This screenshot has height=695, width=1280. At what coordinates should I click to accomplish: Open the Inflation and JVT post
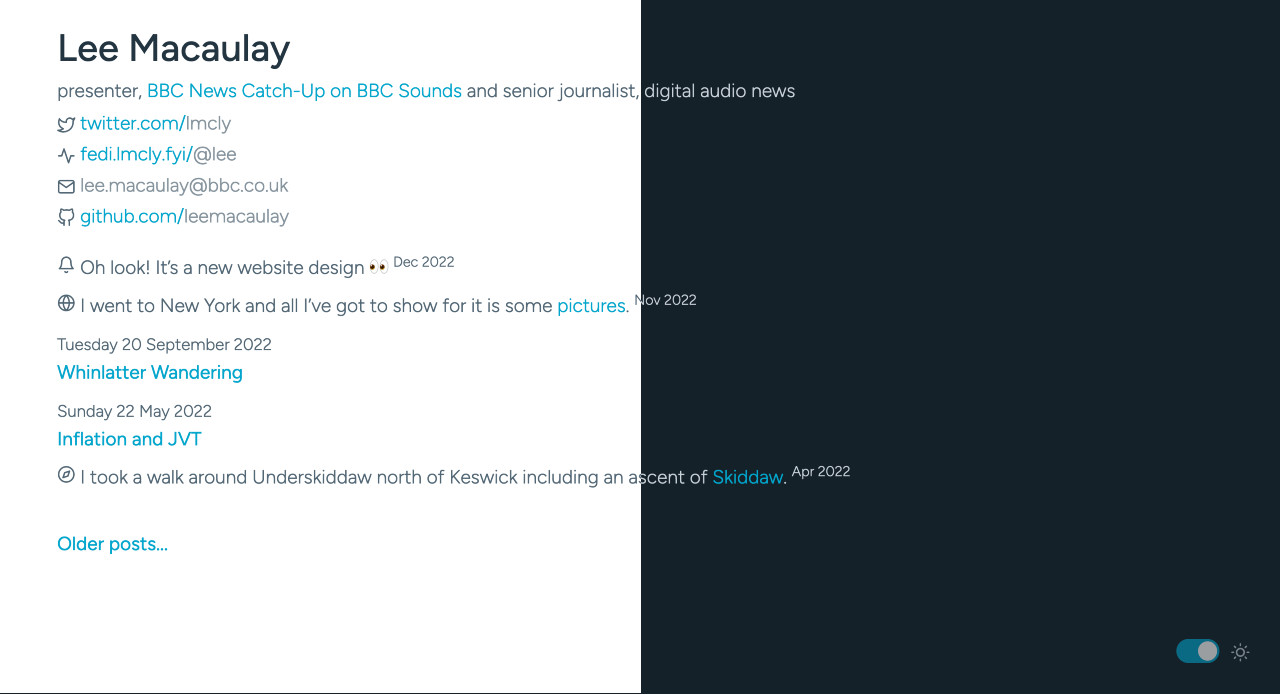(x=129, y=439)
